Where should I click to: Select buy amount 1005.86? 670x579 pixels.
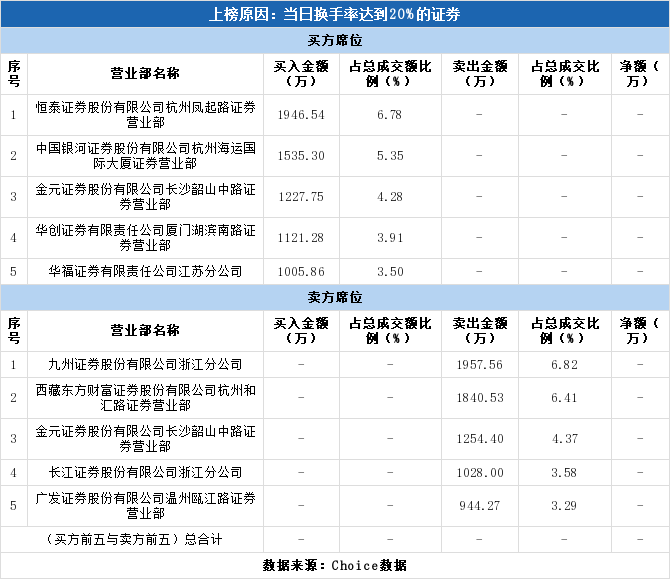(x=301, y=271)
